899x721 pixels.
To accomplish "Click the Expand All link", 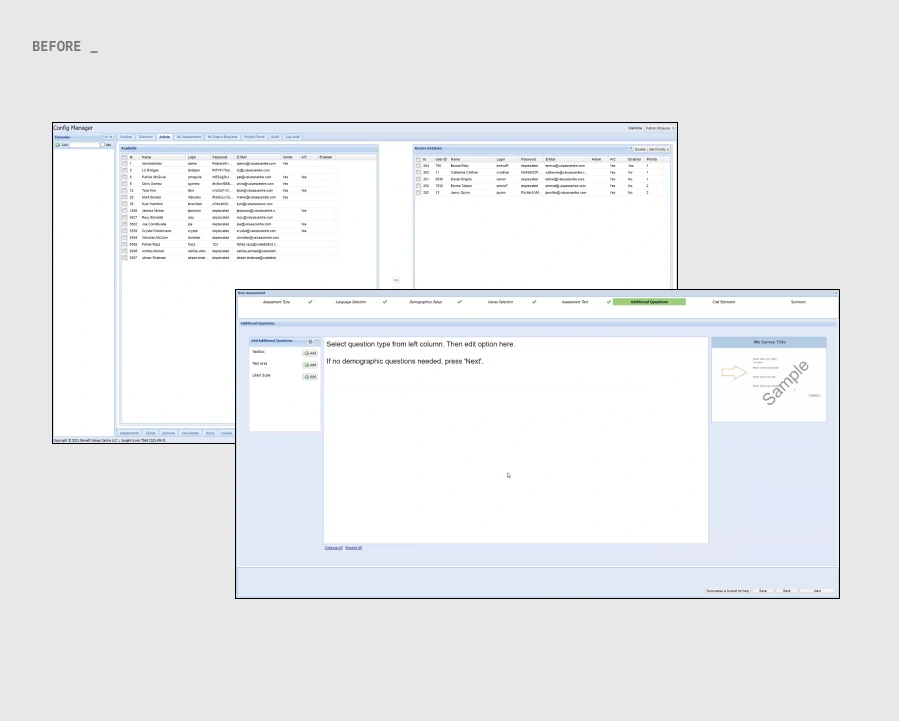I will point(354,548).
